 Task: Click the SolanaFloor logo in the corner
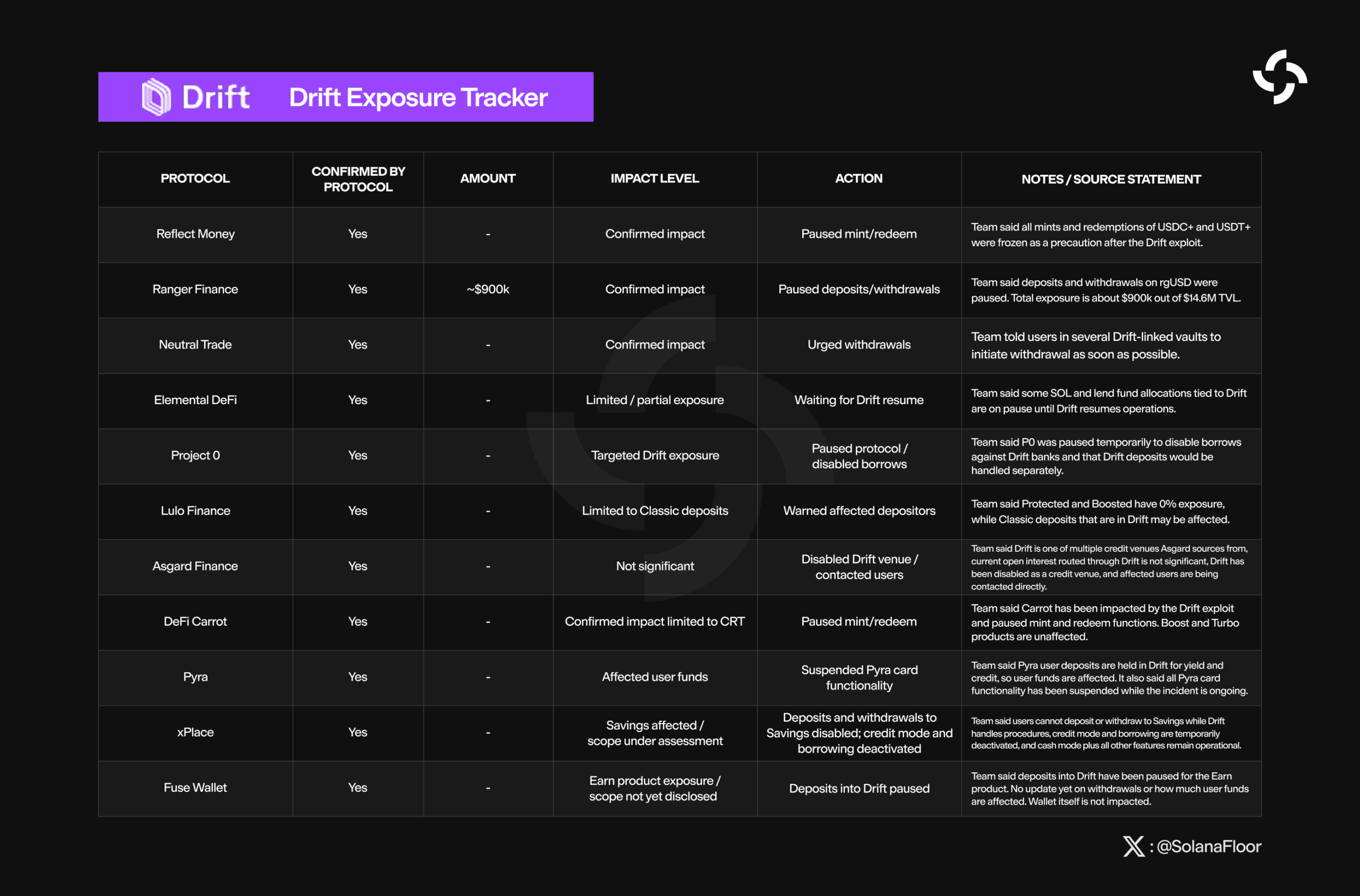pyautogui.click(x=1279, y=77)
